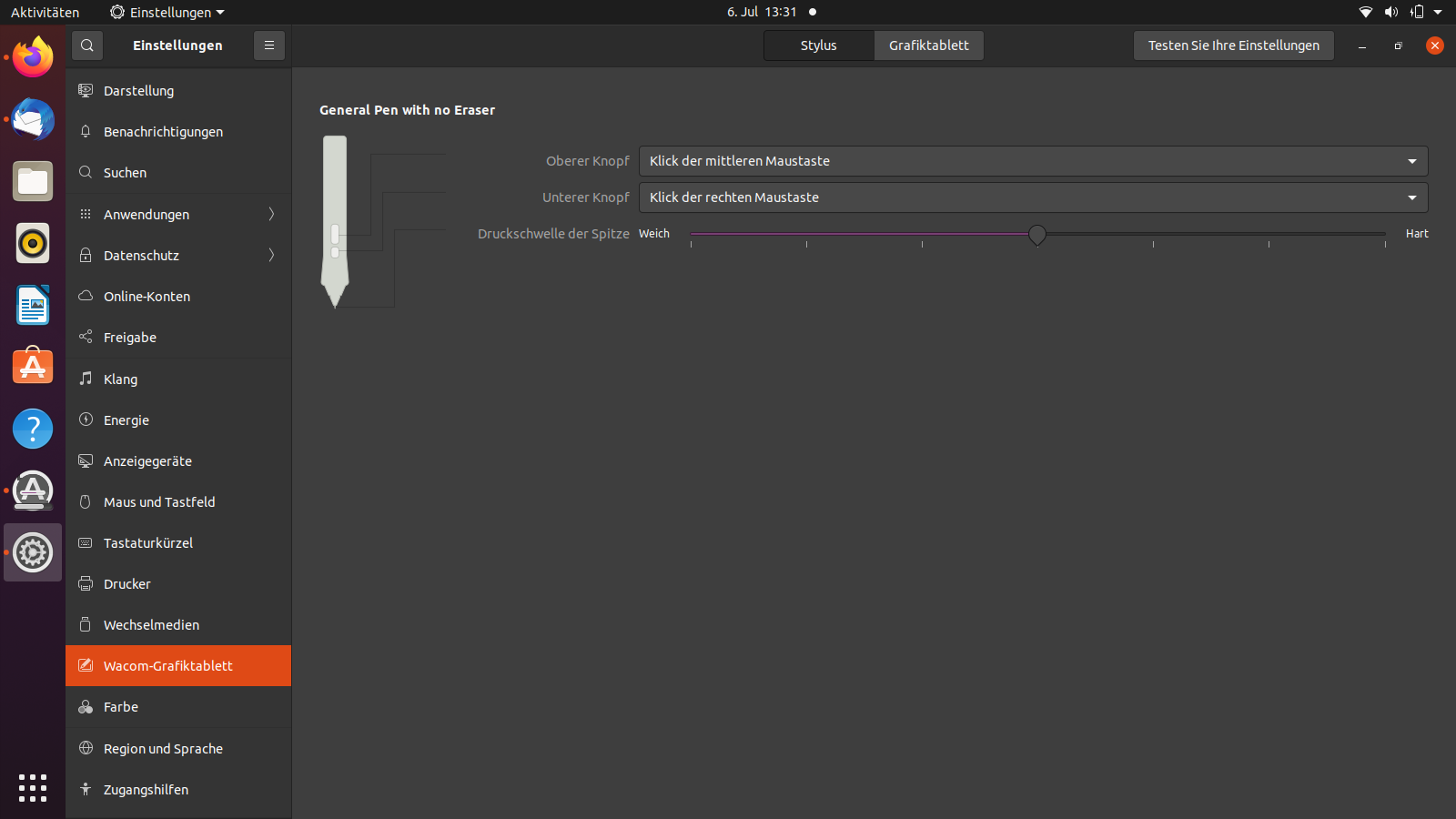1456x819 pixels.
Task: Open Energie settings
Action: click(126, 420)
